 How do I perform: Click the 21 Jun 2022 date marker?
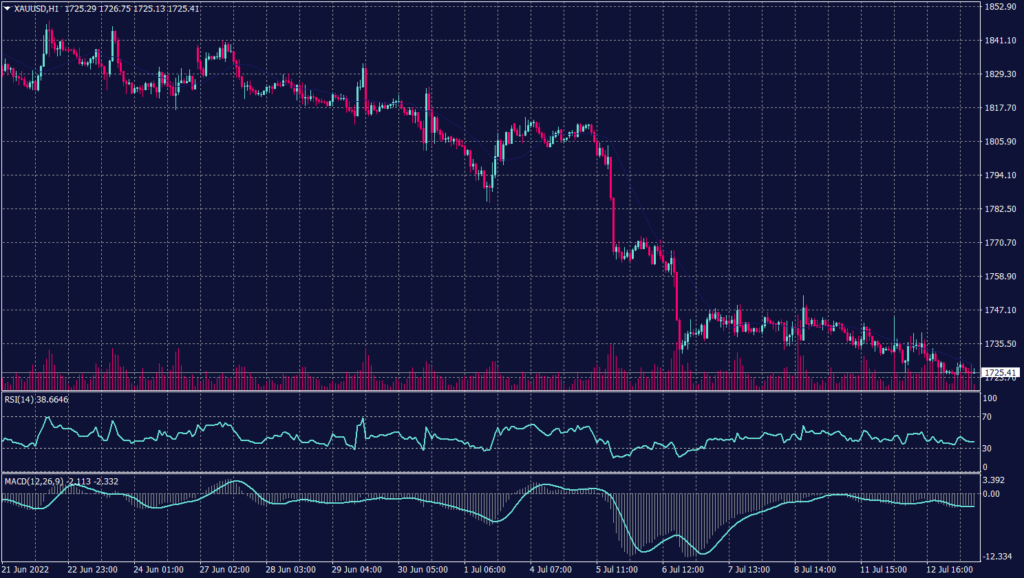(28, 569)
